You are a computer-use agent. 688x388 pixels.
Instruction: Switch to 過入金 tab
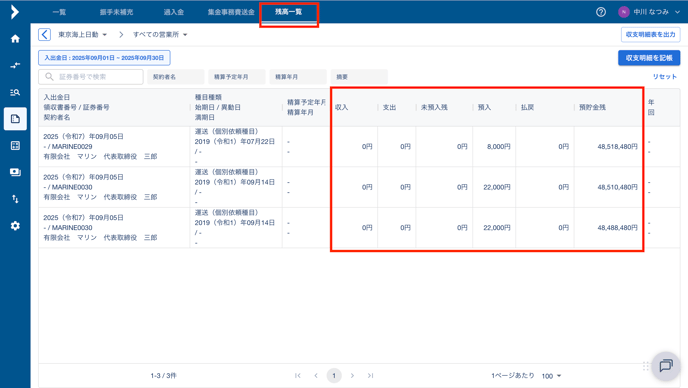[174, 12]
